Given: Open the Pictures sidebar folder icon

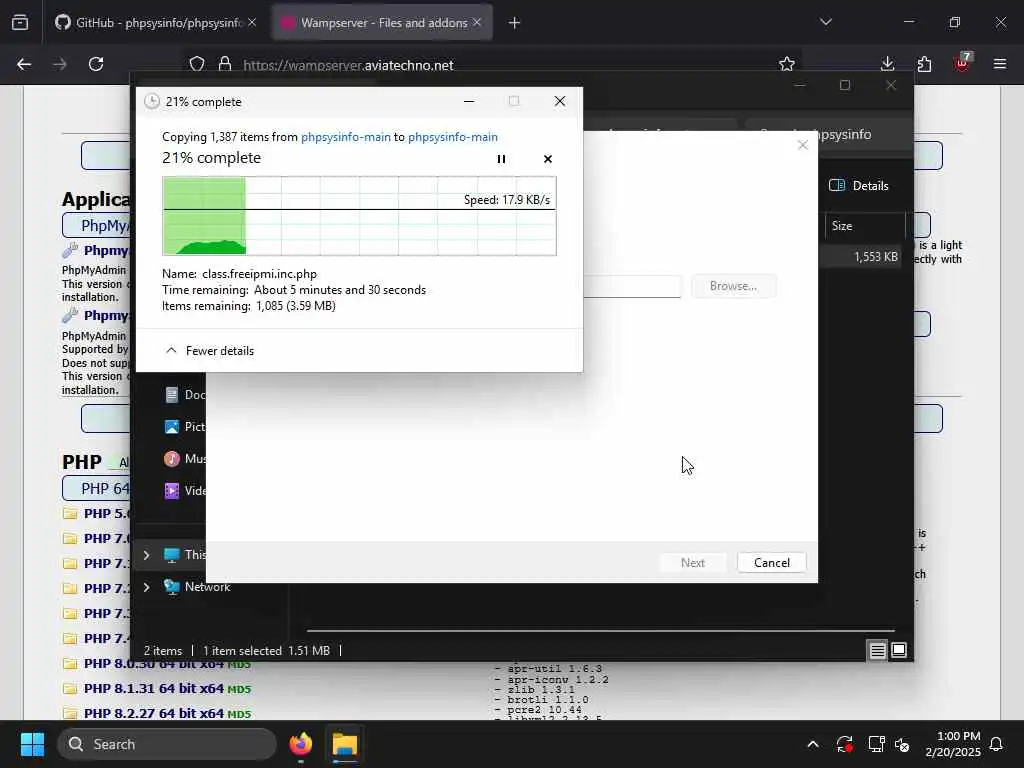Looking at the screenshot, I should [x=172, y=426].
